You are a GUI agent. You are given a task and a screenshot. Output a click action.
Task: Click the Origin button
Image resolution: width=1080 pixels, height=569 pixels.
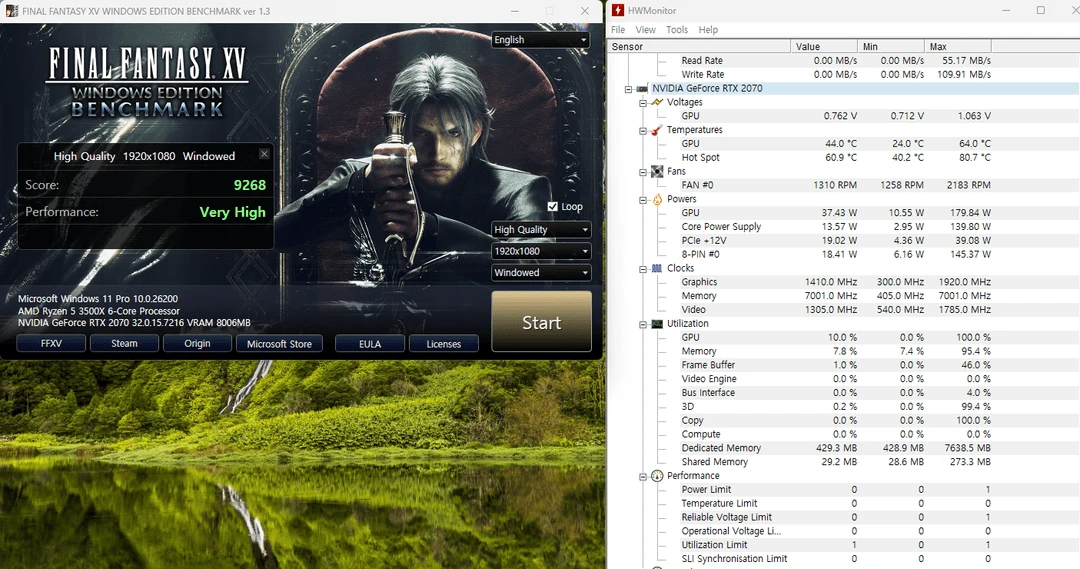click(x=197, y=343)
